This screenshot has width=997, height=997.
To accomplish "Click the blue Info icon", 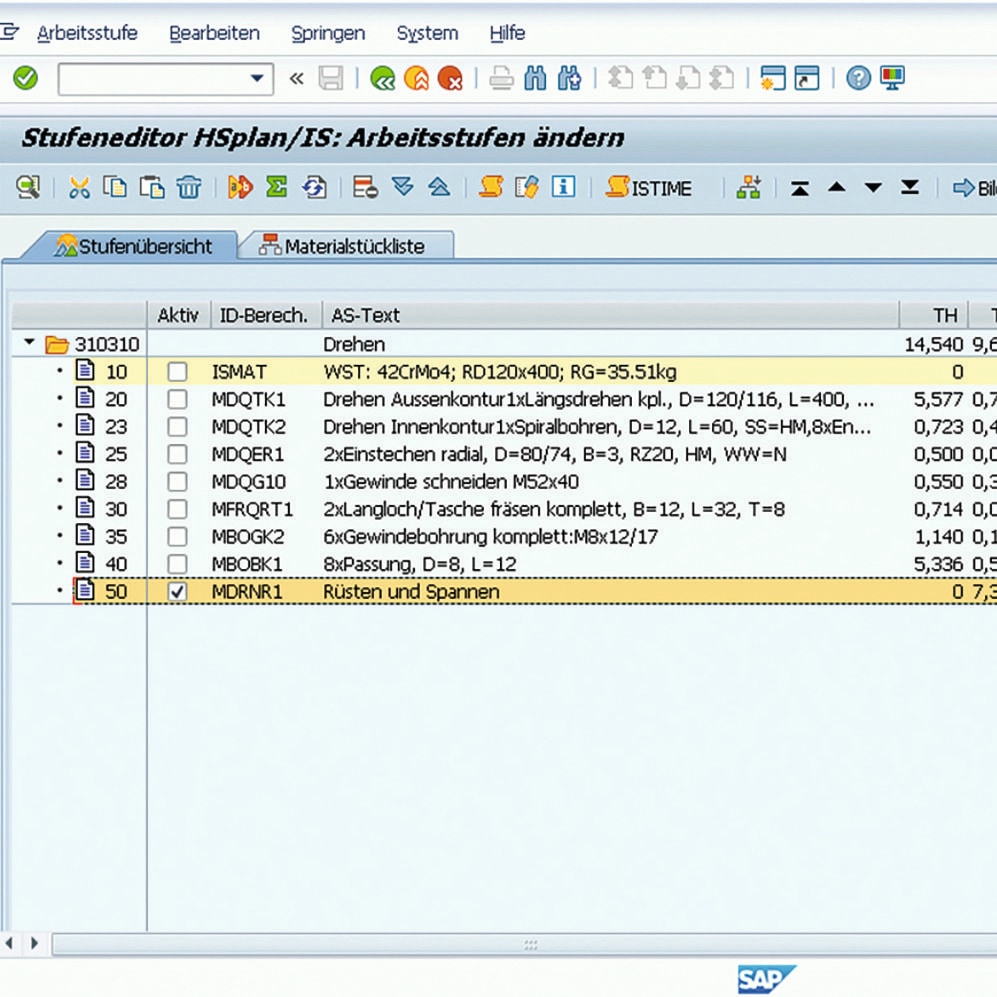I will [563, 187].
